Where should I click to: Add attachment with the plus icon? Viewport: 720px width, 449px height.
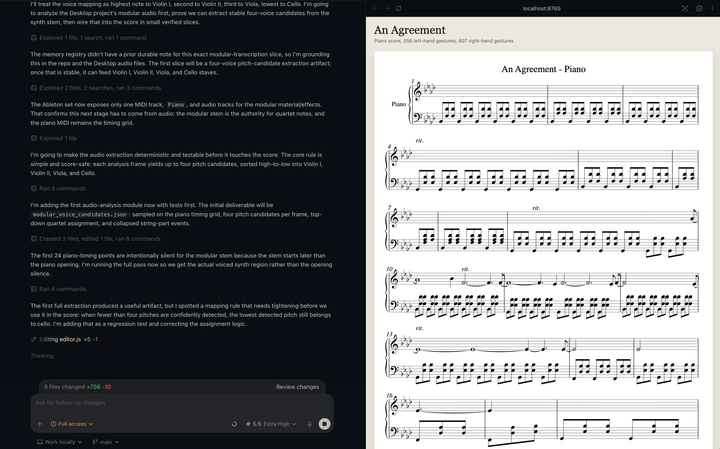point(39,424)
